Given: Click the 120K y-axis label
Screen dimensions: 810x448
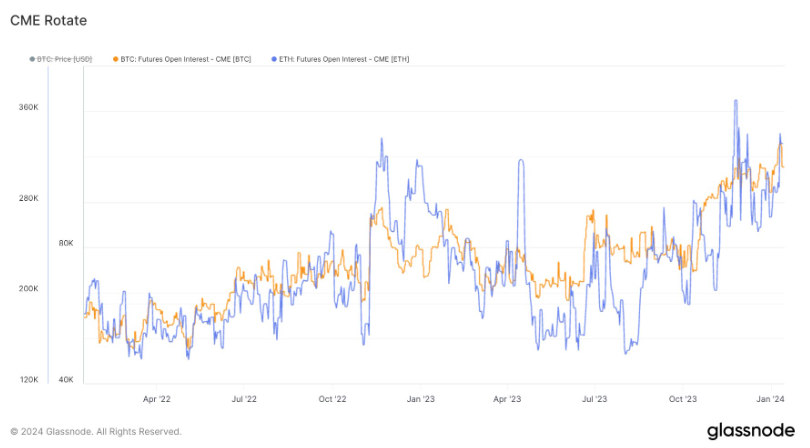Looking at the screenshot, I should tap(27, 380).
